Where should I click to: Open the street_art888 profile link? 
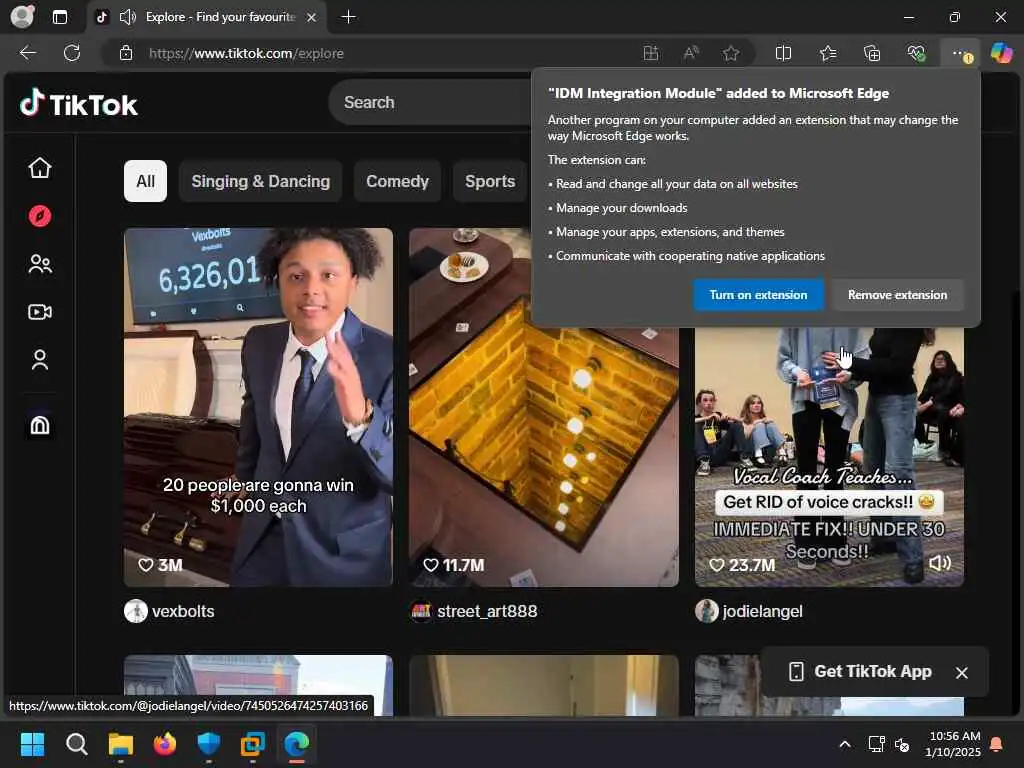click(487, 611)
